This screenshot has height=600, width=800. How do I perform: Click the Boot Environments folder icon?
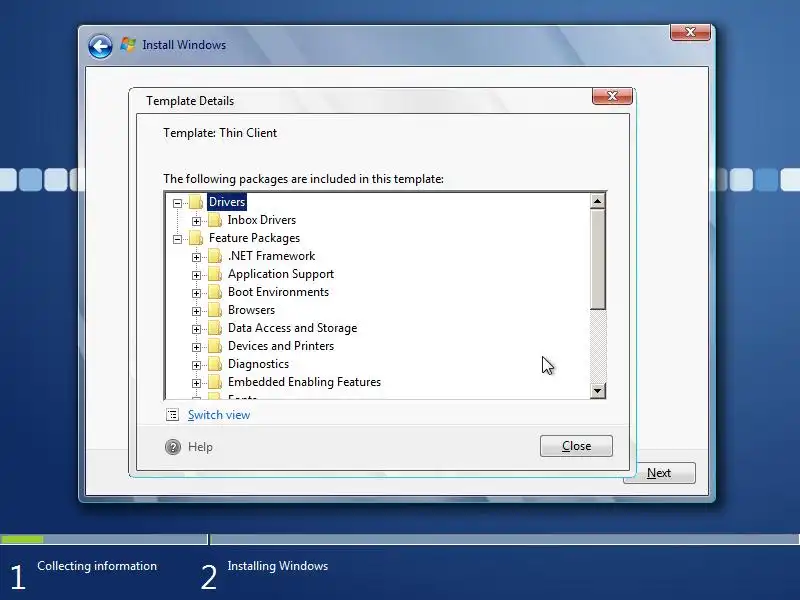pyautogui.click(x=215, y=292)
